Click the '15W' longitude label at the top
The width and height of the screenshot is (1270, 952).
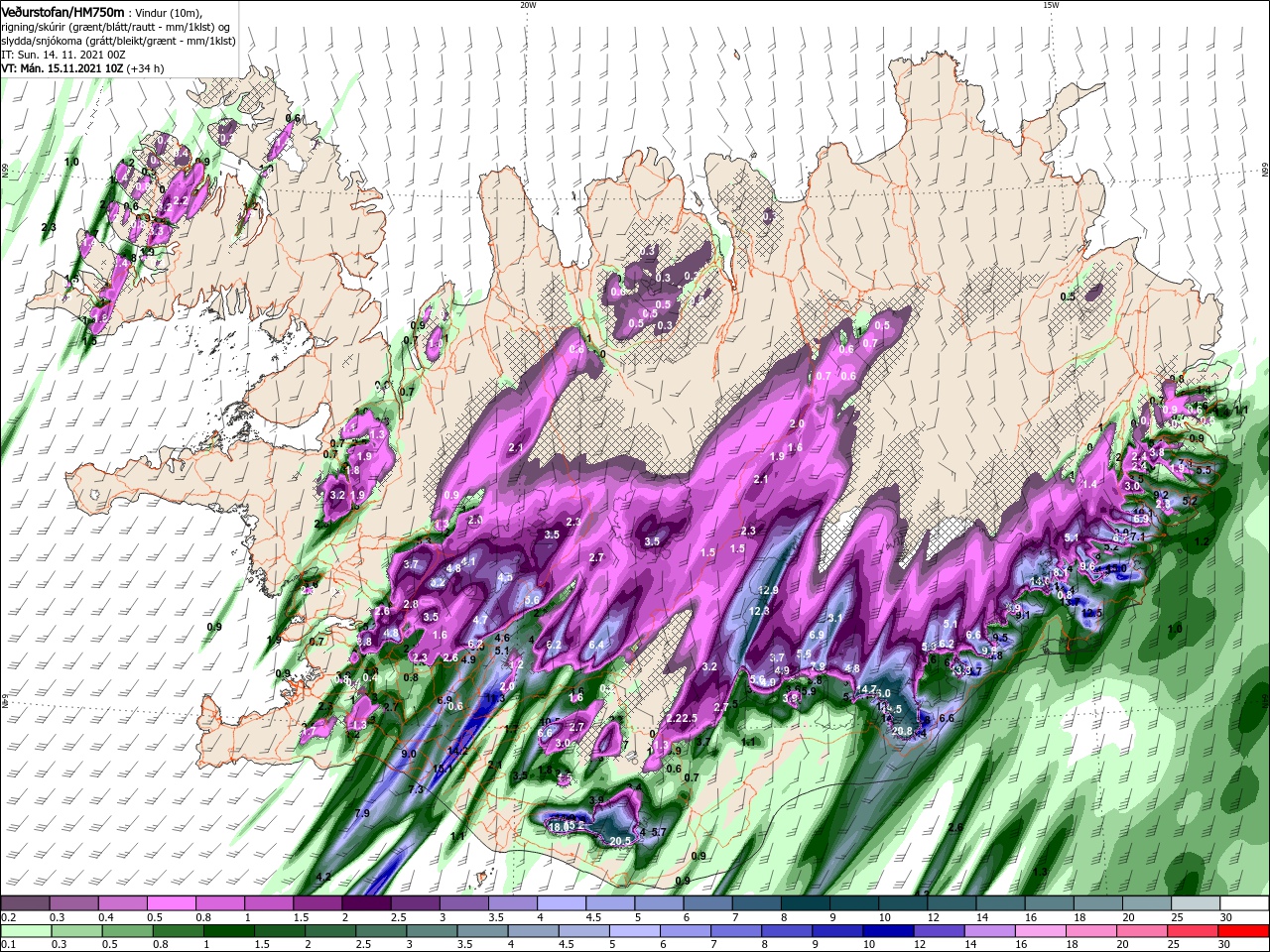pos(1051,5)
